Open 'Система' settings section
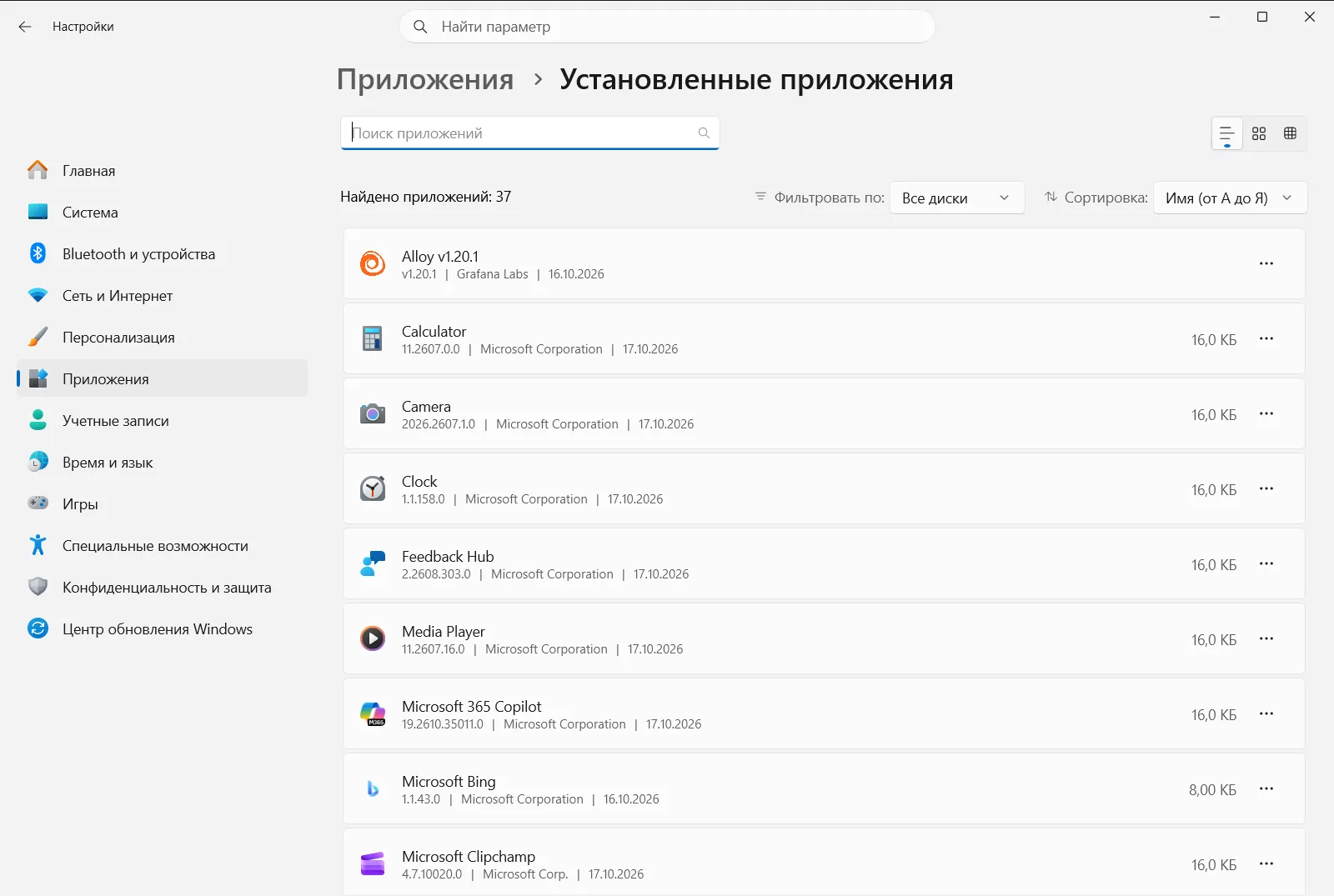The height and width of the screenshot is (896, 1334). point(163,213)
